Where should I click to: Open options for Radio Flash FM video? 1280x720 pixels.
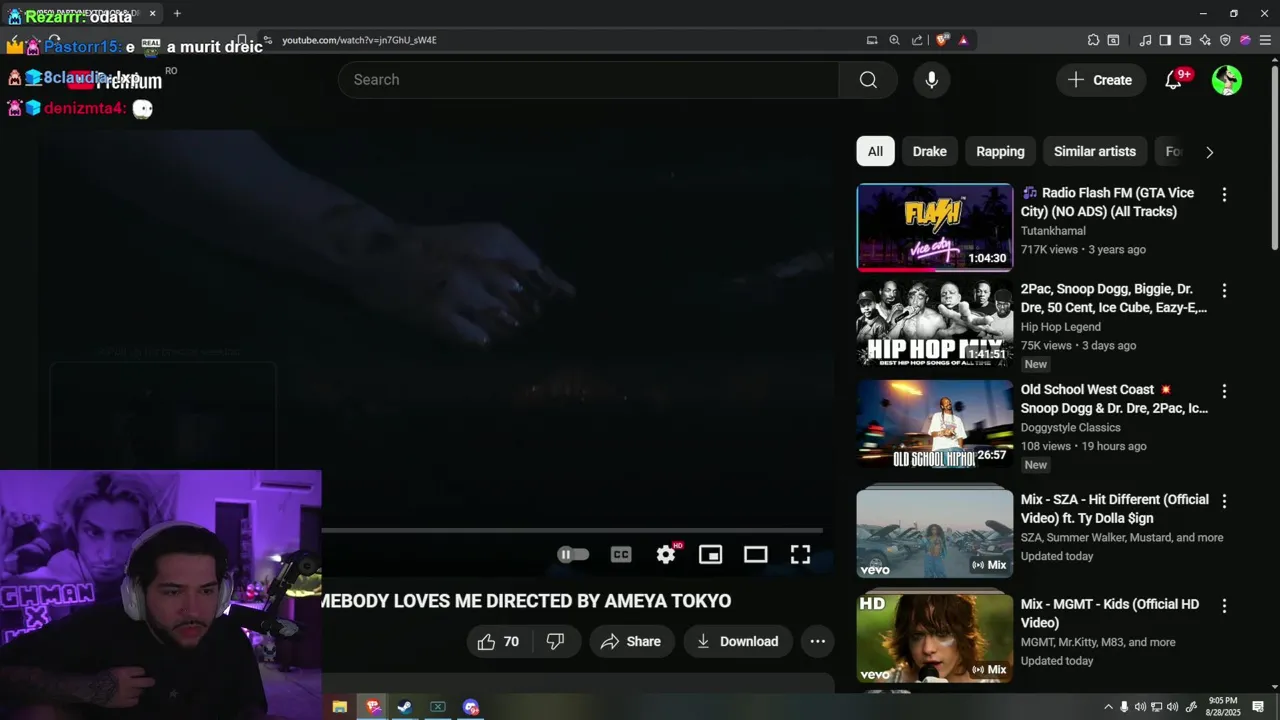(x=1224, y=195)
